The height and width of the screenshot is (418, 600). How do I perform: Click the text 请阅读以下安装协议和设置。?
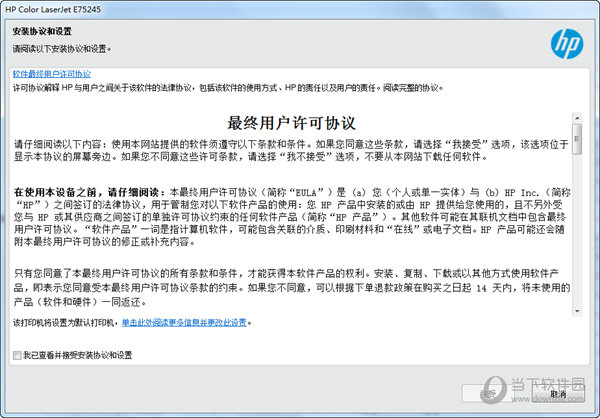[62, 49]
